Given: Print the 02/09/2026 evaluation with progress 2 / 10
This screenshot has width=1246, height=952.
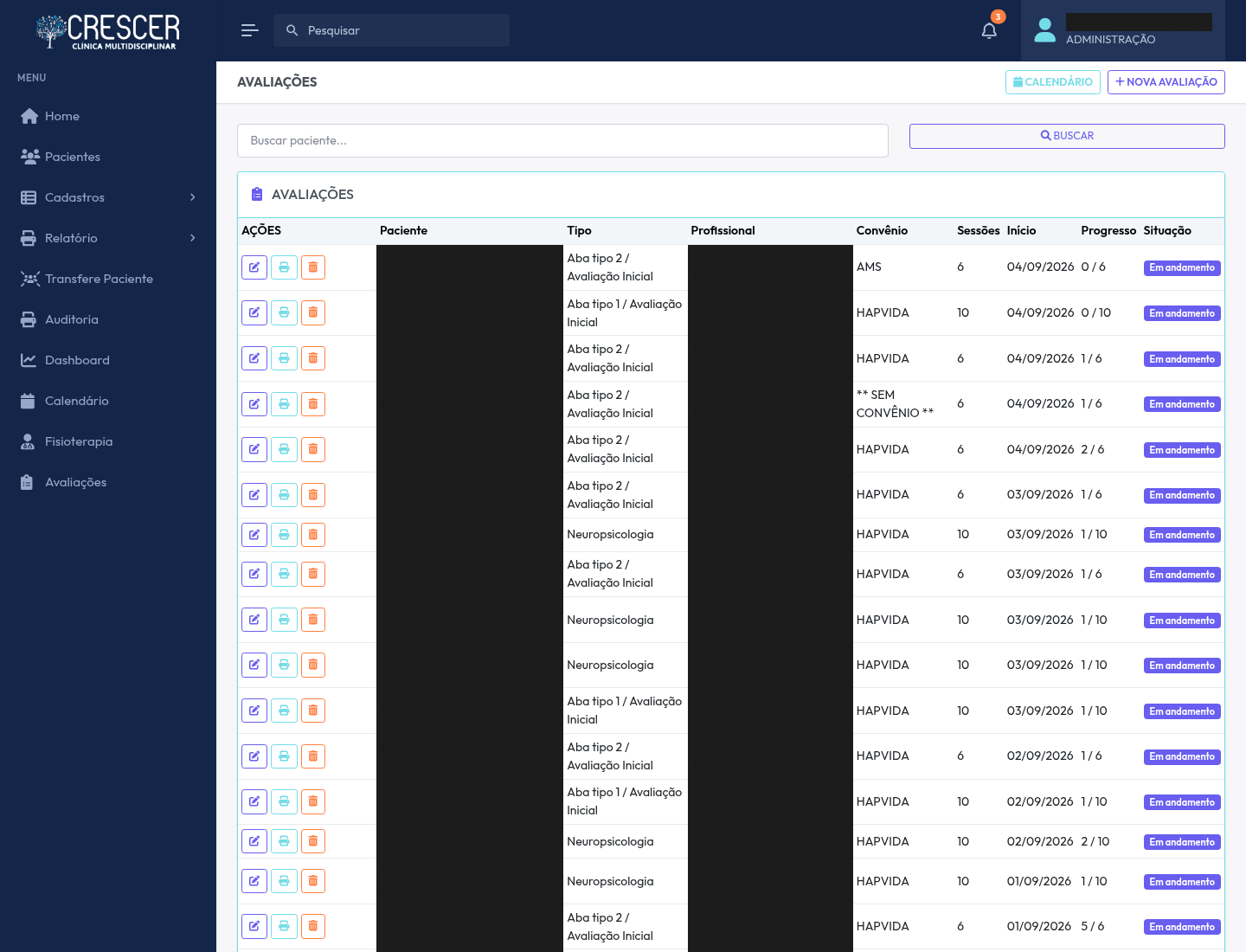Looking at the screenshot, I should tap(284, 841).
